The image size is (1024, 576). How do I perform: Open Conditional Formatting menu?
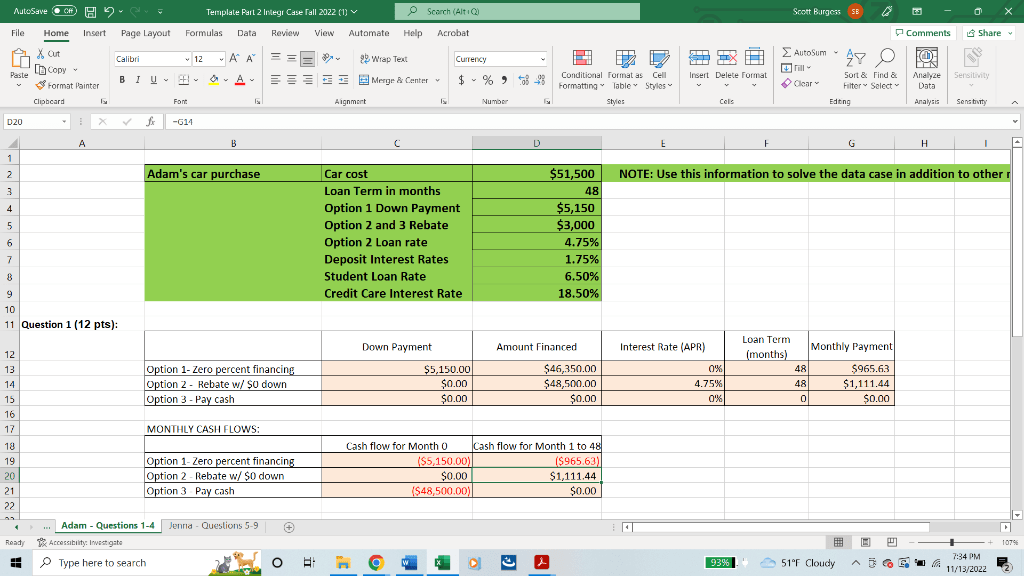tap(581, 70)
